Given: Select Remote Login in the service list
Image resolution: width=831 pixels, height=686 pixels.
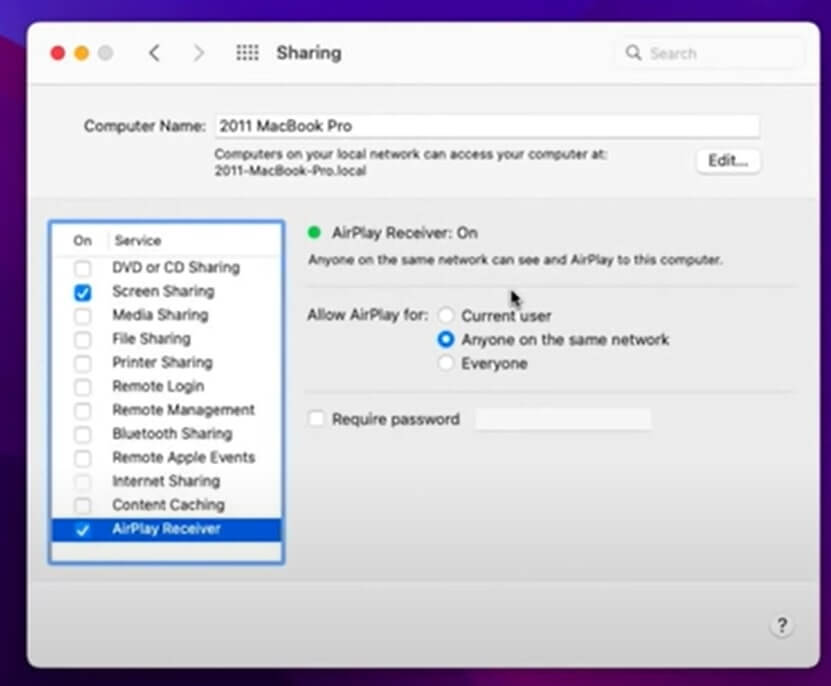Looking at the screenshot, I should pyautogui.click(x=158, y=386).
